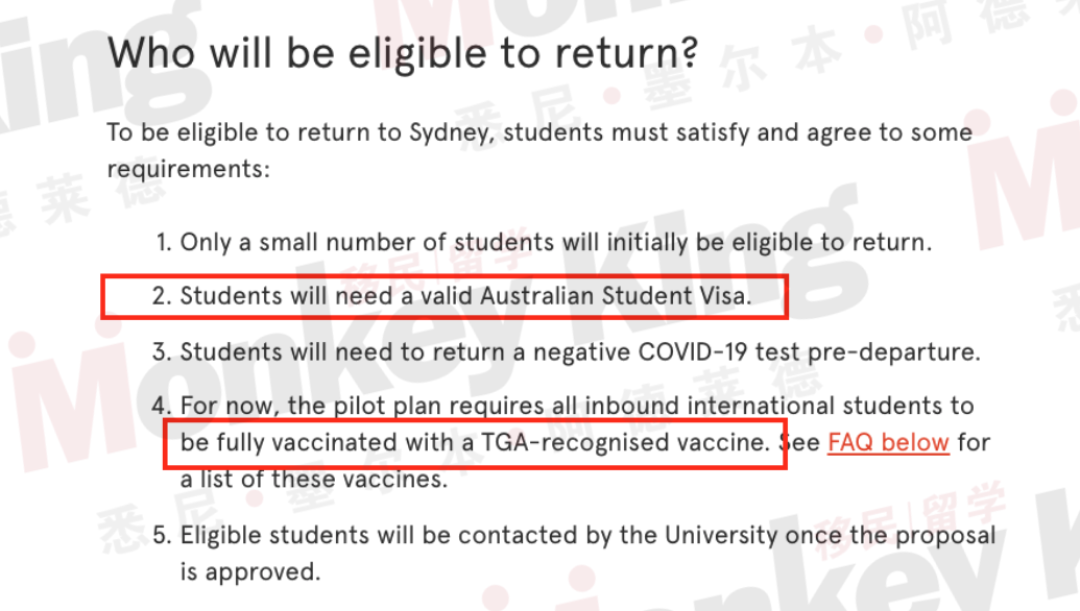Click the 'is approved.' closing line
Screen dimensions: 1080x611
[251, 572]
